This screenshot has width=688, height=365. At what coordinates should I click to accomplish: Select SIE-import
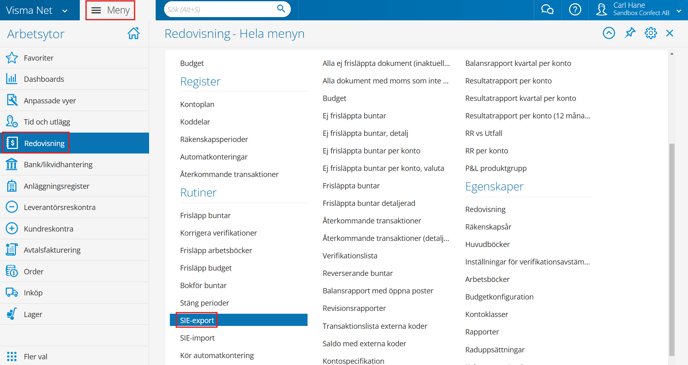197,338
